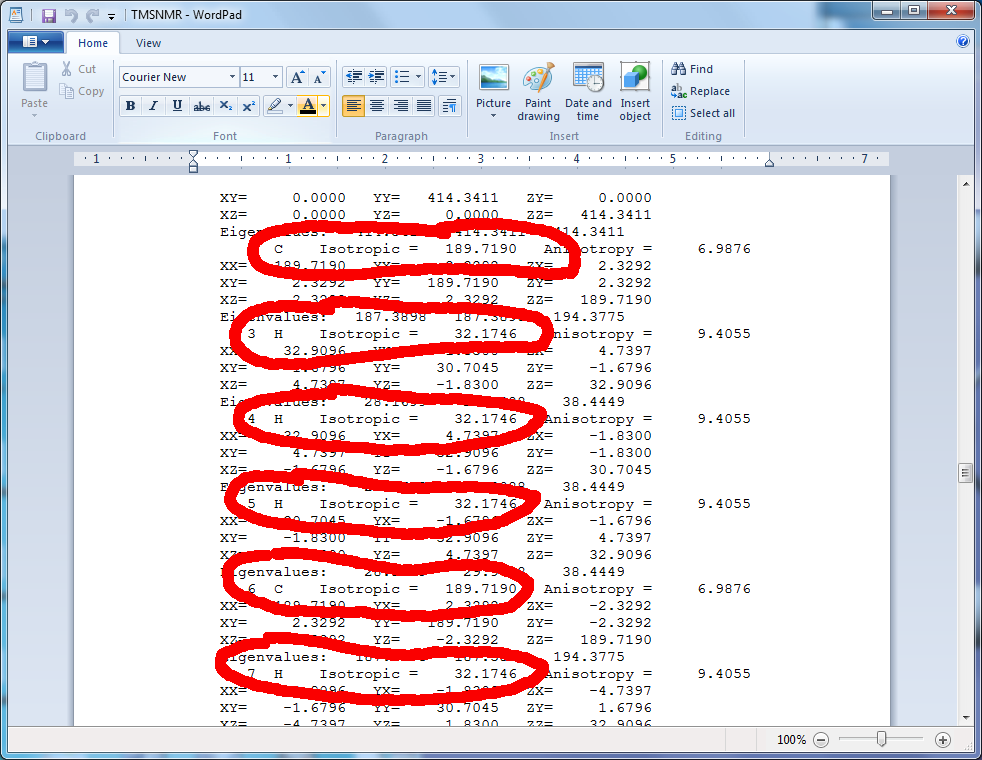Screen dimensions: 982x760
Task: Click the zoom slider handle
Action: pos(881,739)
